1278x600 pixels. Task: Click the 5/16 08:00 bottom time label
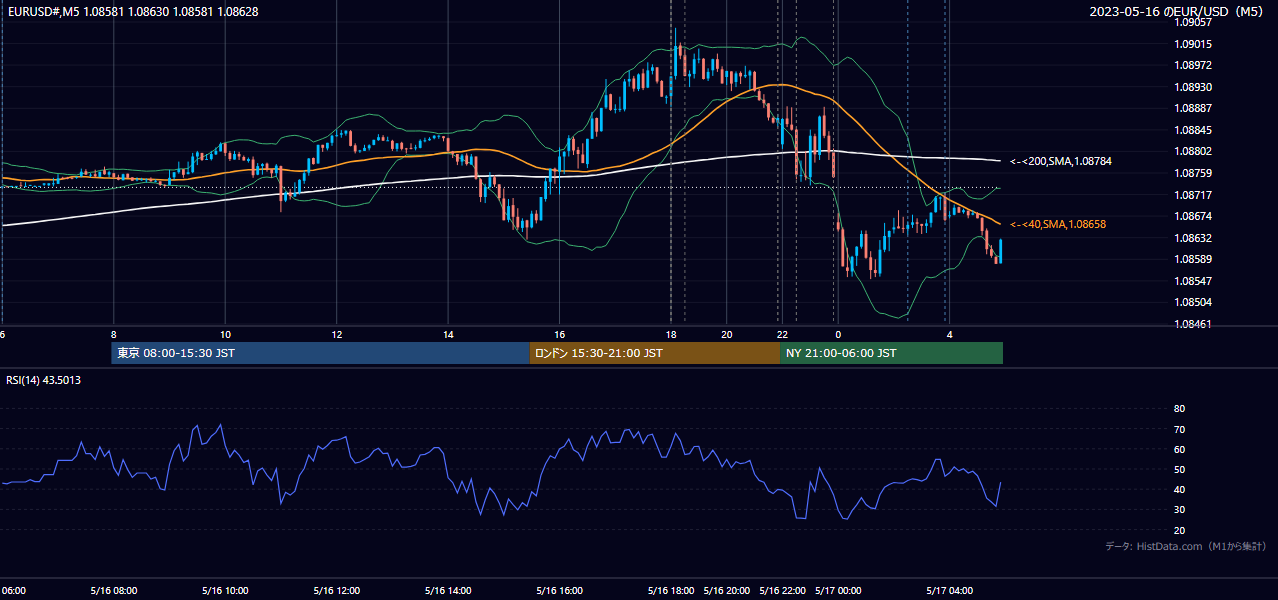[x=113, y=590]
